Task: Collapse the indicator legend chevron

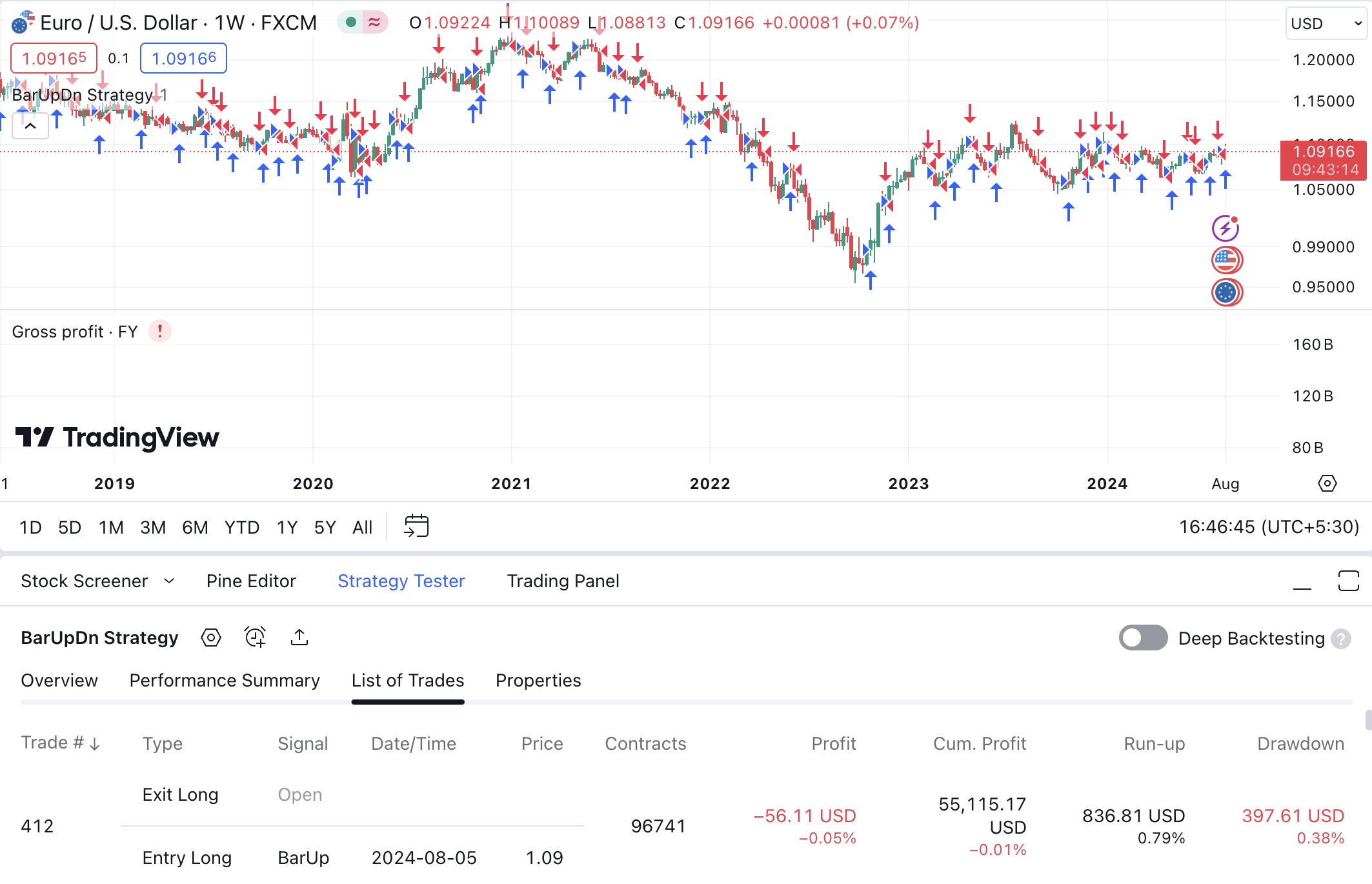Action: pos(30,126)
